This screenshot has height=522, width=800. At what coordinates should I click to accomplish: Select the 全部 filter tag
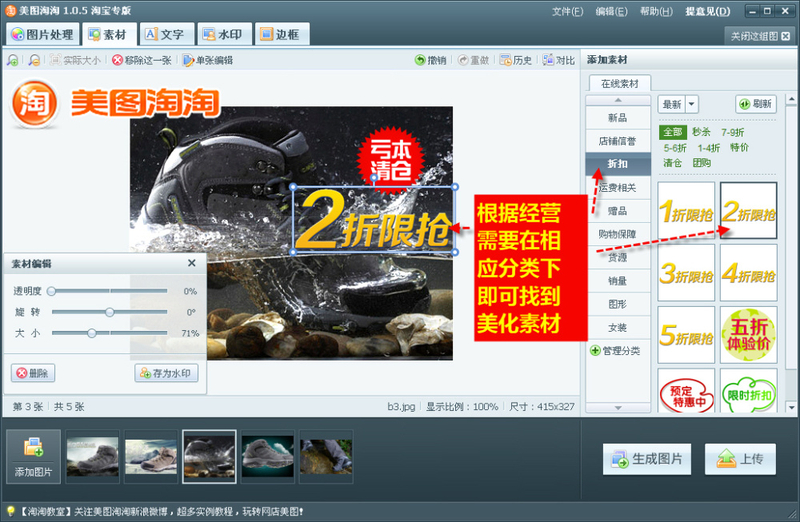click(672, 132)
